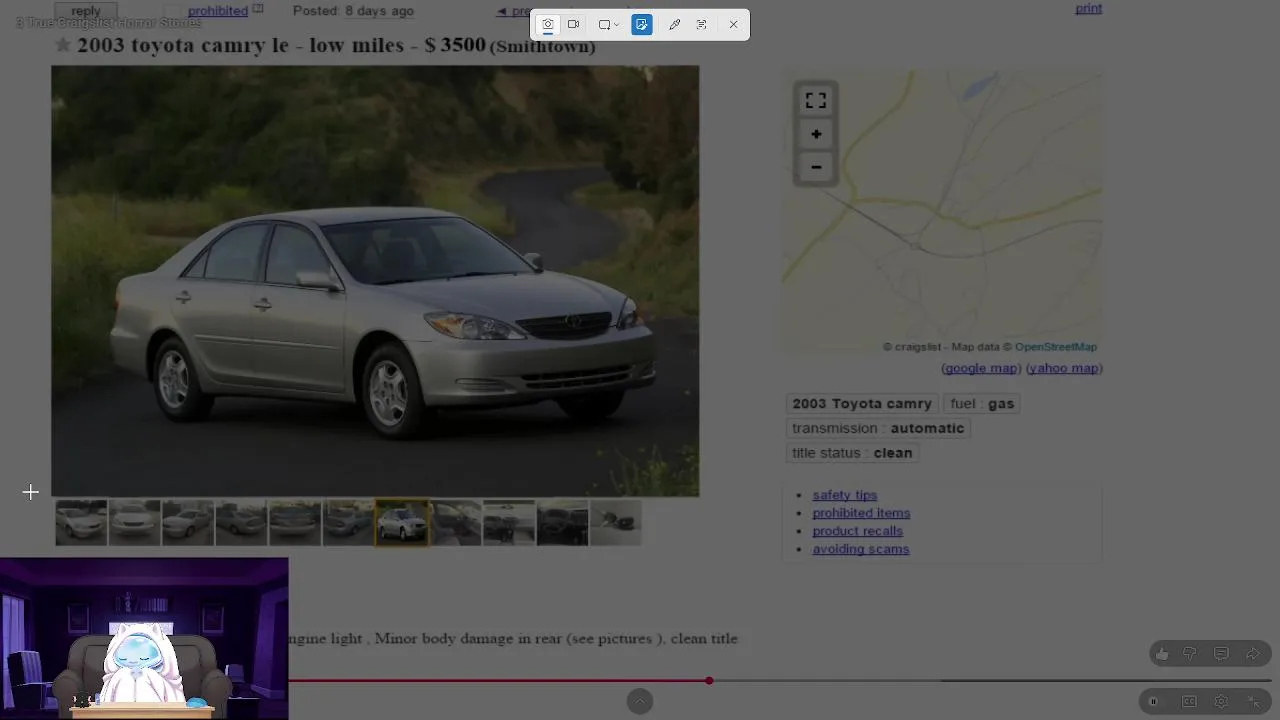Click the map fullscreen icon
This screenshot has height=720, width=1280.
(816, 101)
